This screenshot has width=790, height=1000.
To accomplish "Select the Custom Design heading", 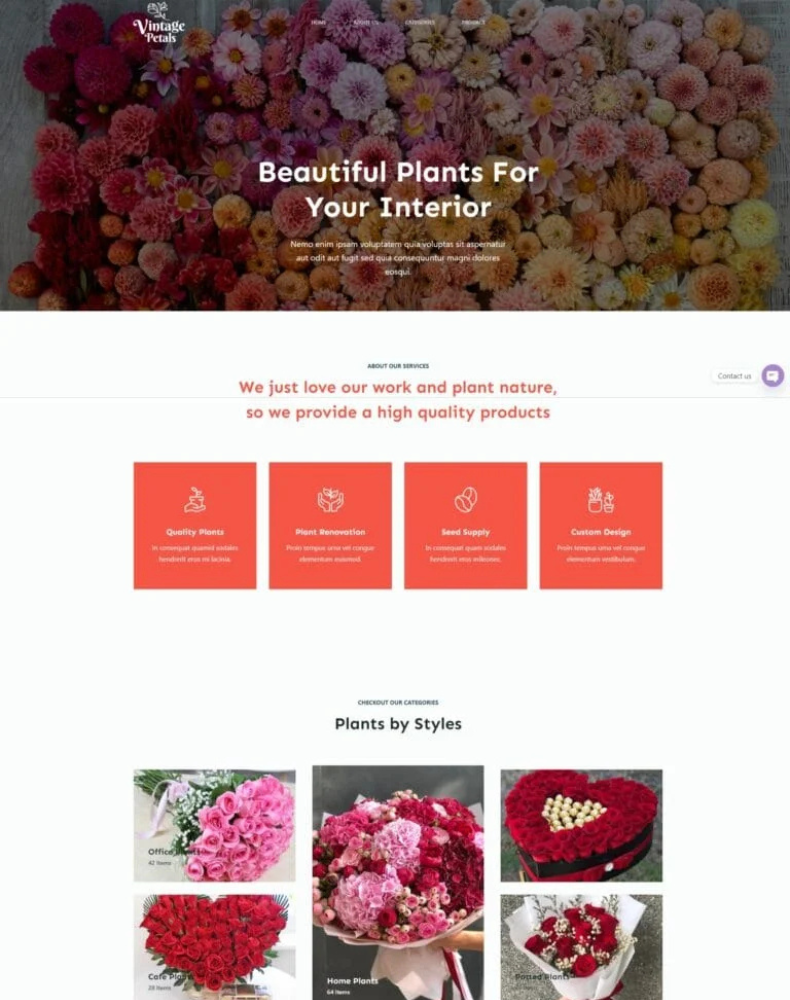I will [x=601, y=532].
